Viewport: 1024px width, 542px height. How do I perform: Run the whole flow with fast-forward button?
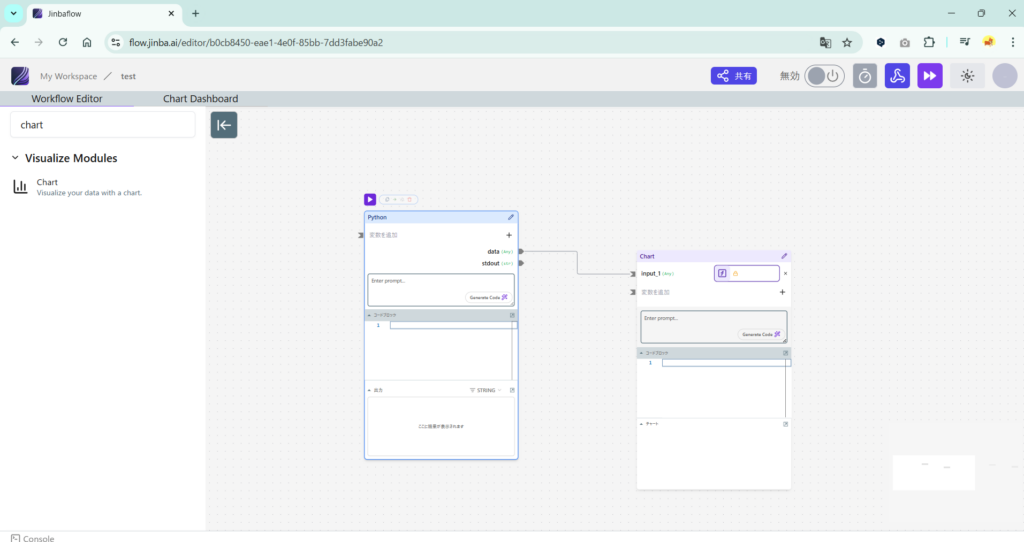click(x=930, y=76)
